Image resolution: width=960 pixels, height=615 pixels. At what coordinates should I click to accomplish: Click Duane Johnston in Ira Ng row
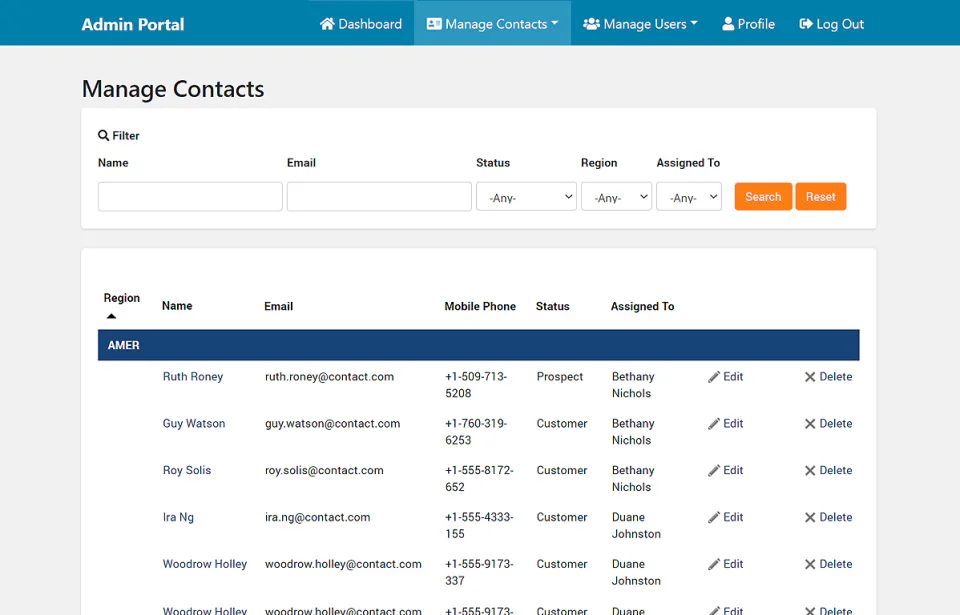pyautogui.click(x=636, y=526)
